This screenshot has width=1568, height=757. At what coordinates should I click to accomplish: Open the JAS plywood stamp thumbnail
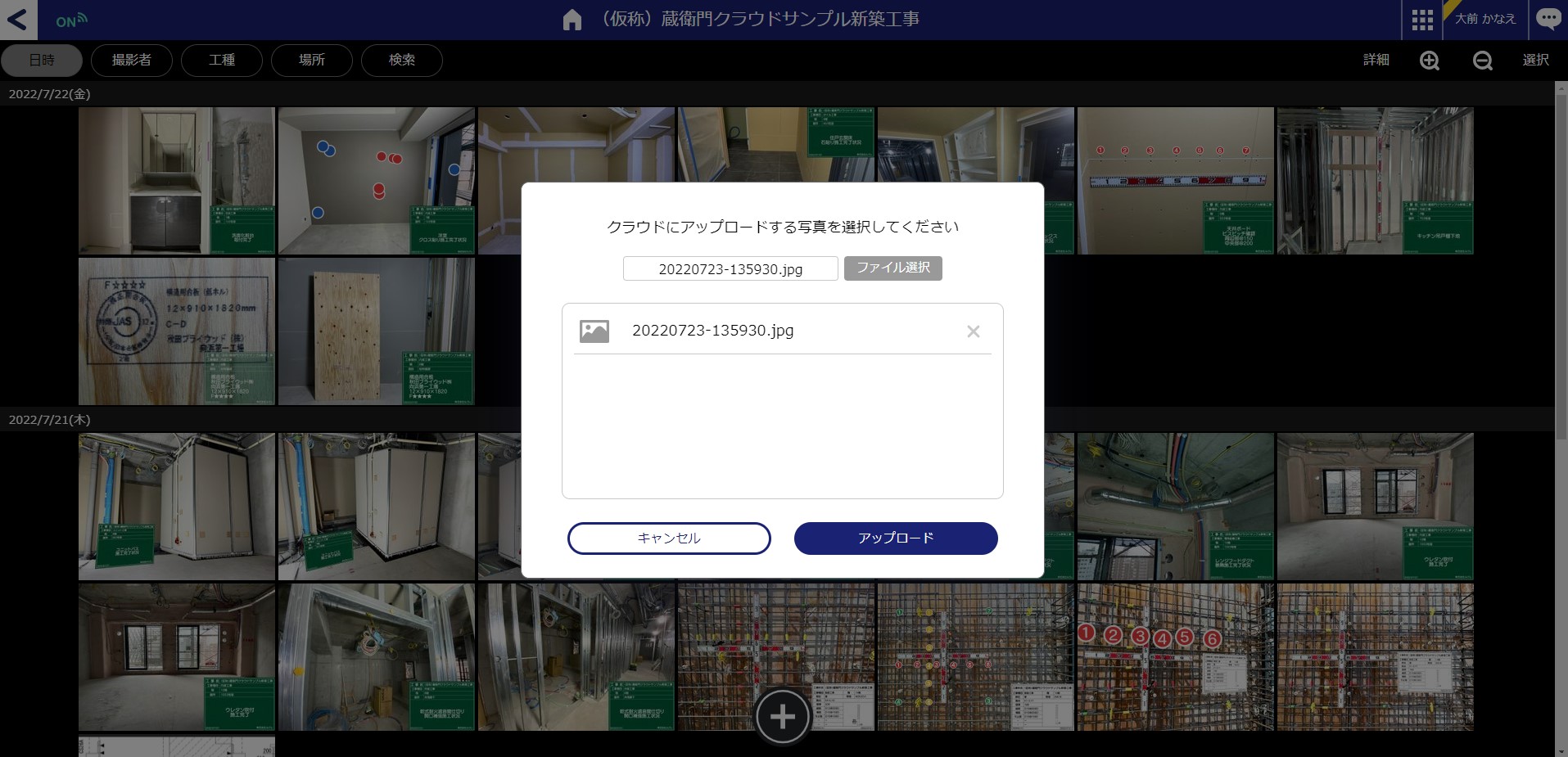pos(177,331)
